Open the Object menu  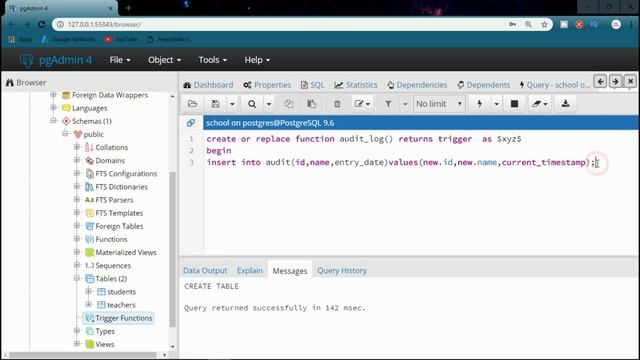[164, 60]
